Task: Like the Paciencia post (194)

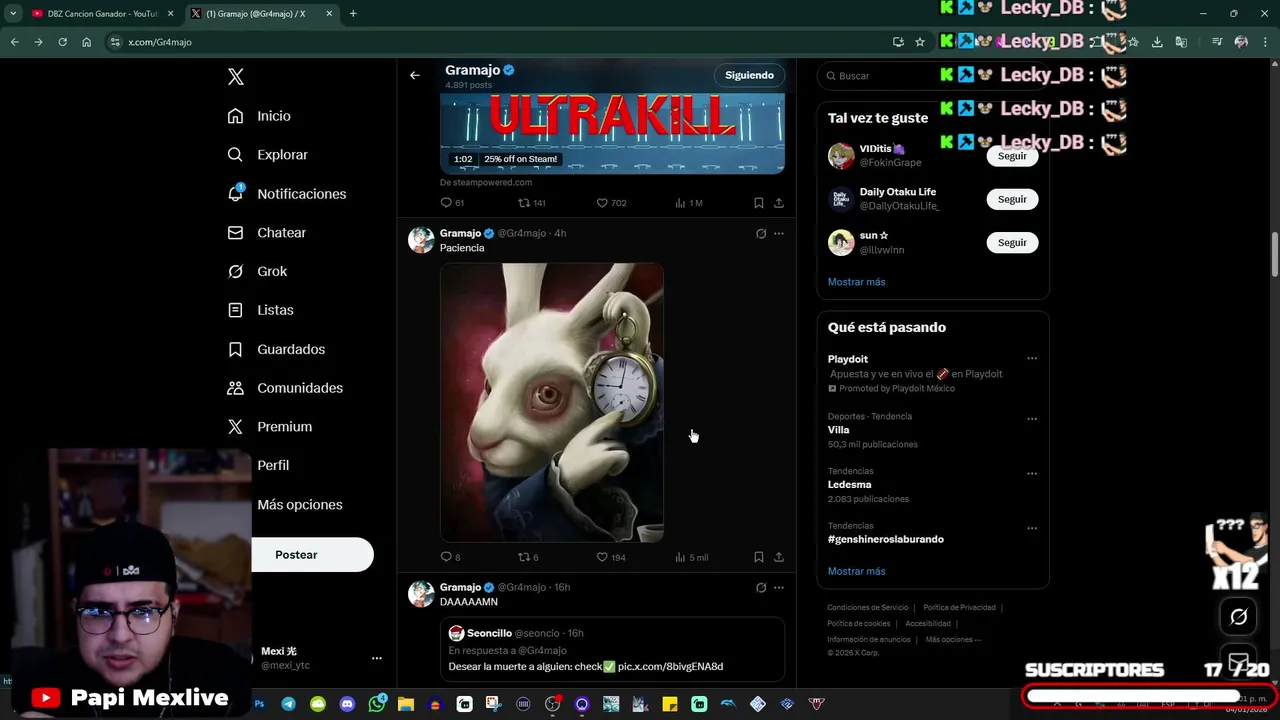Action: tap(611, 557)
